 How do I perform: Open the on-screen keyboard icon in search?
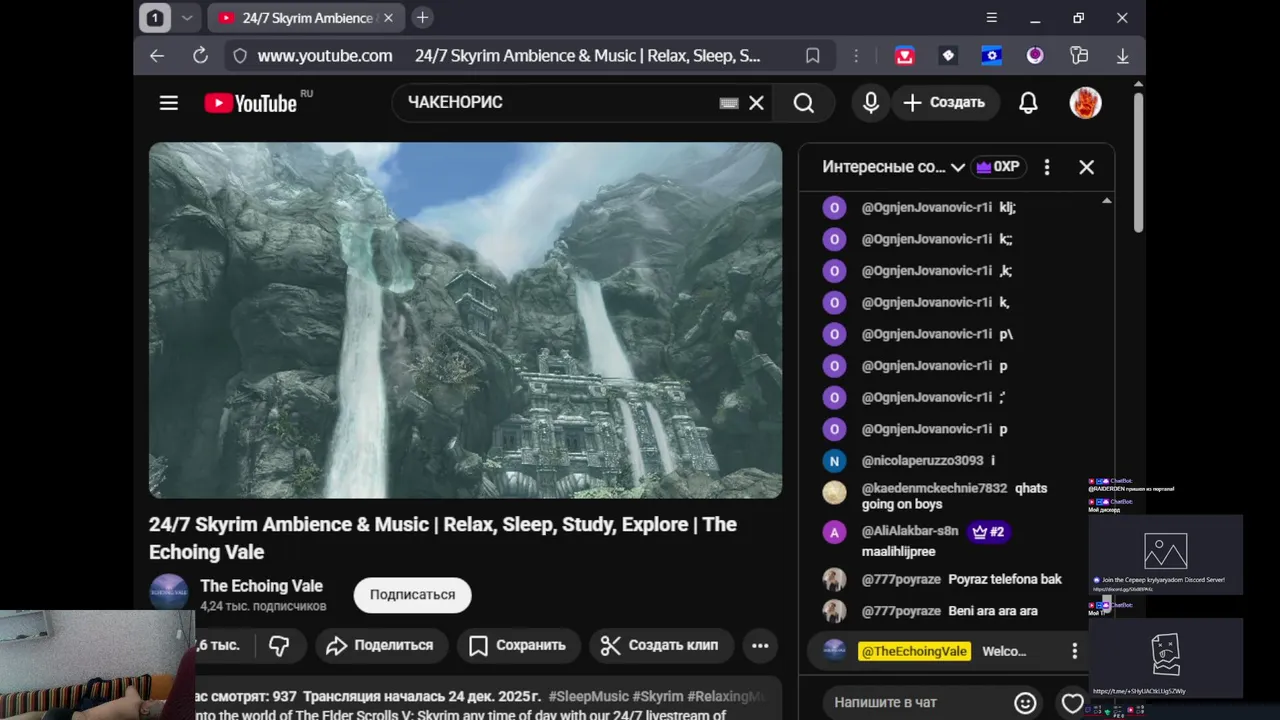point(729,103)
